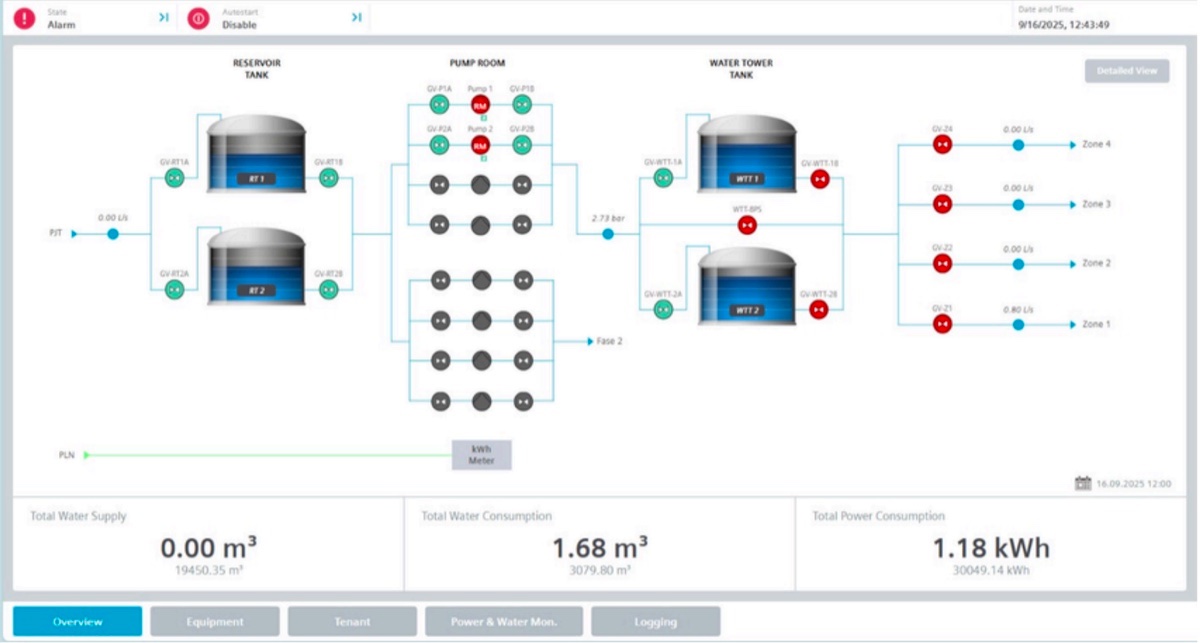This screenshot has width=1200, height=643.
Task: Click the Total Power Consumption 1.18 kWh value
Action: click(992, 547)
